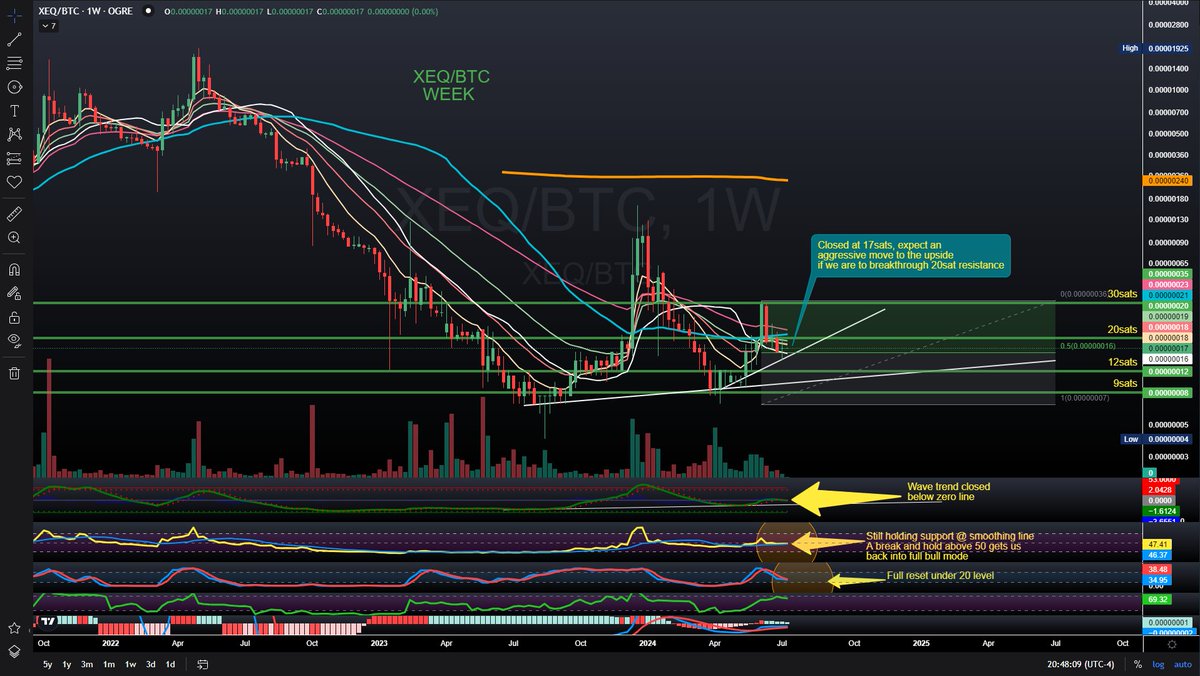This screenshot has width=1200, height=676.
Task: Set date range to 3d
Action: coord(150,665)
